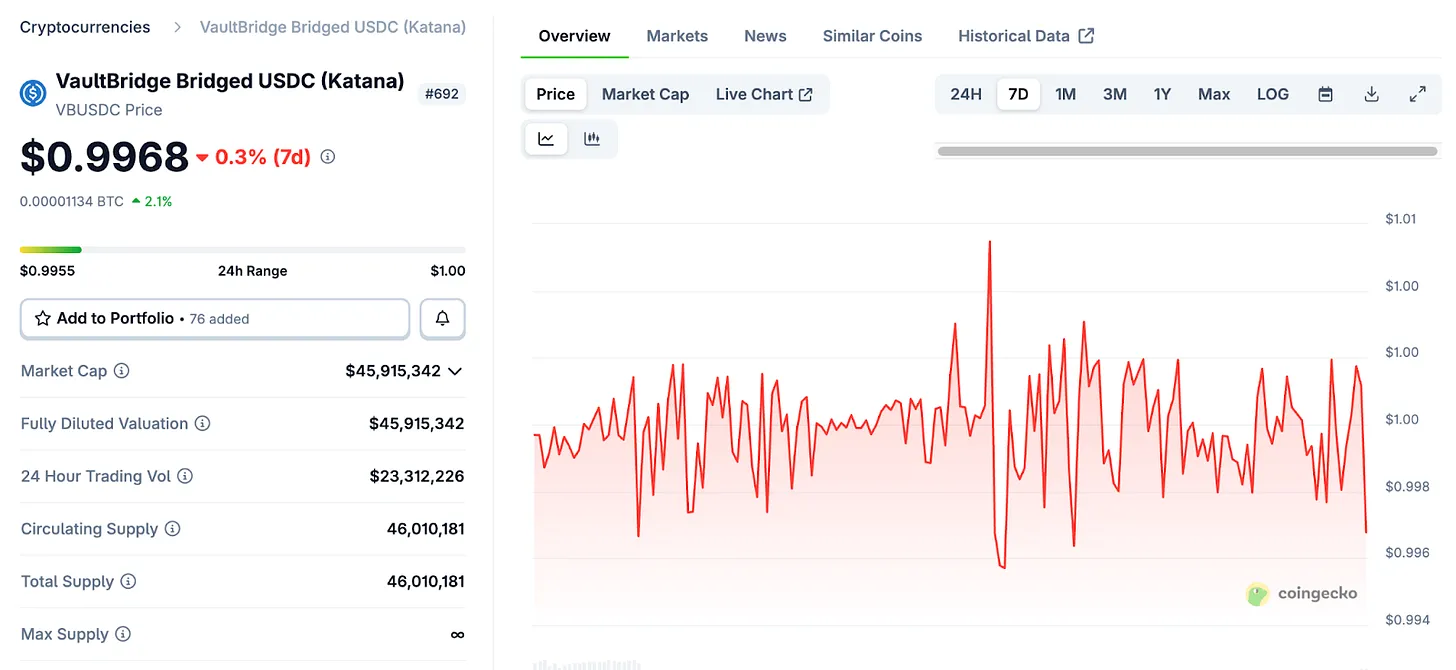Click info icon beside 24 Hour Trading Vol

(185, 476)
